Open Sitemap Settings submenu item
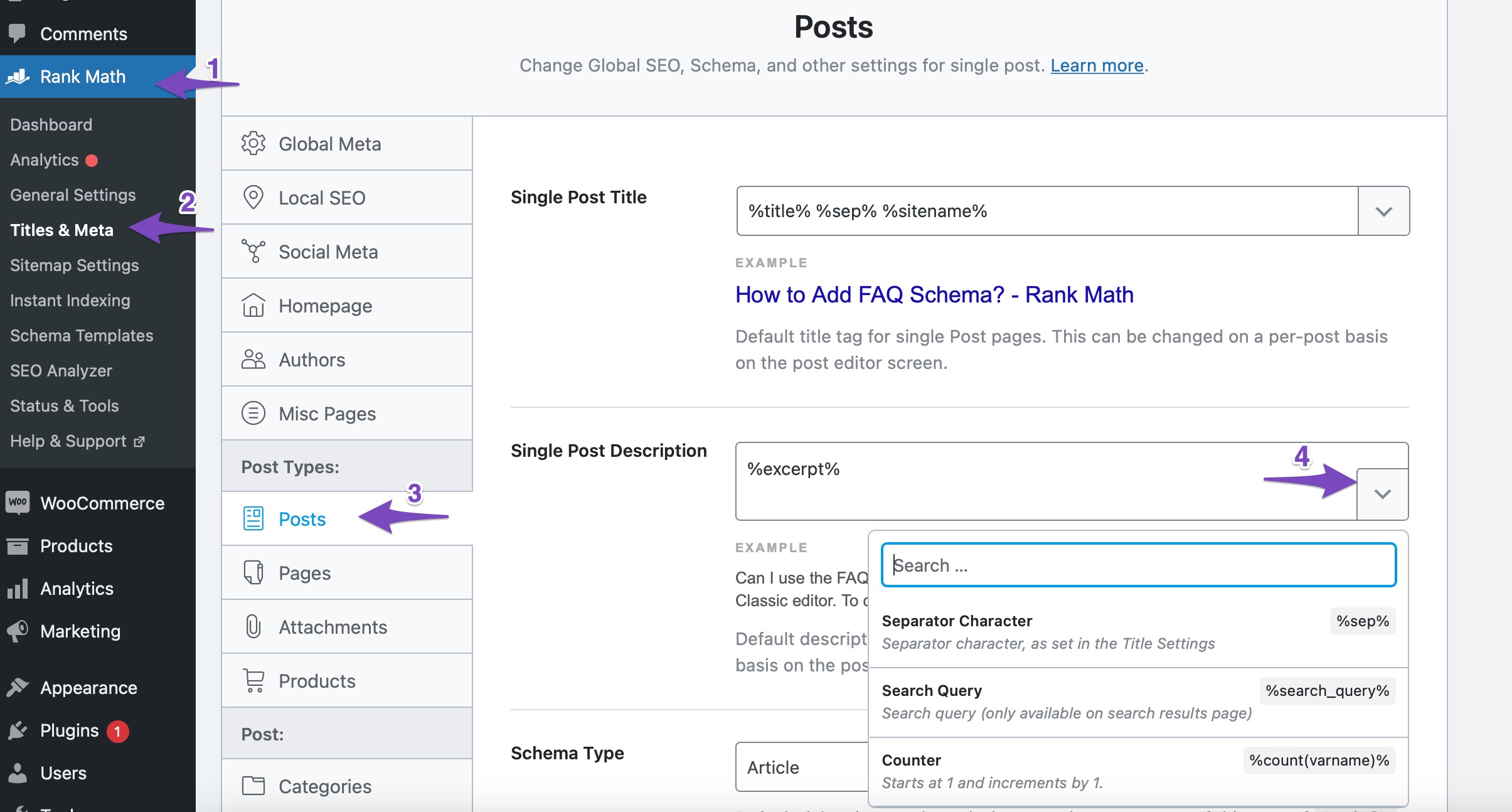Viewport: 1512px width, 812px height. coord(75,265)
